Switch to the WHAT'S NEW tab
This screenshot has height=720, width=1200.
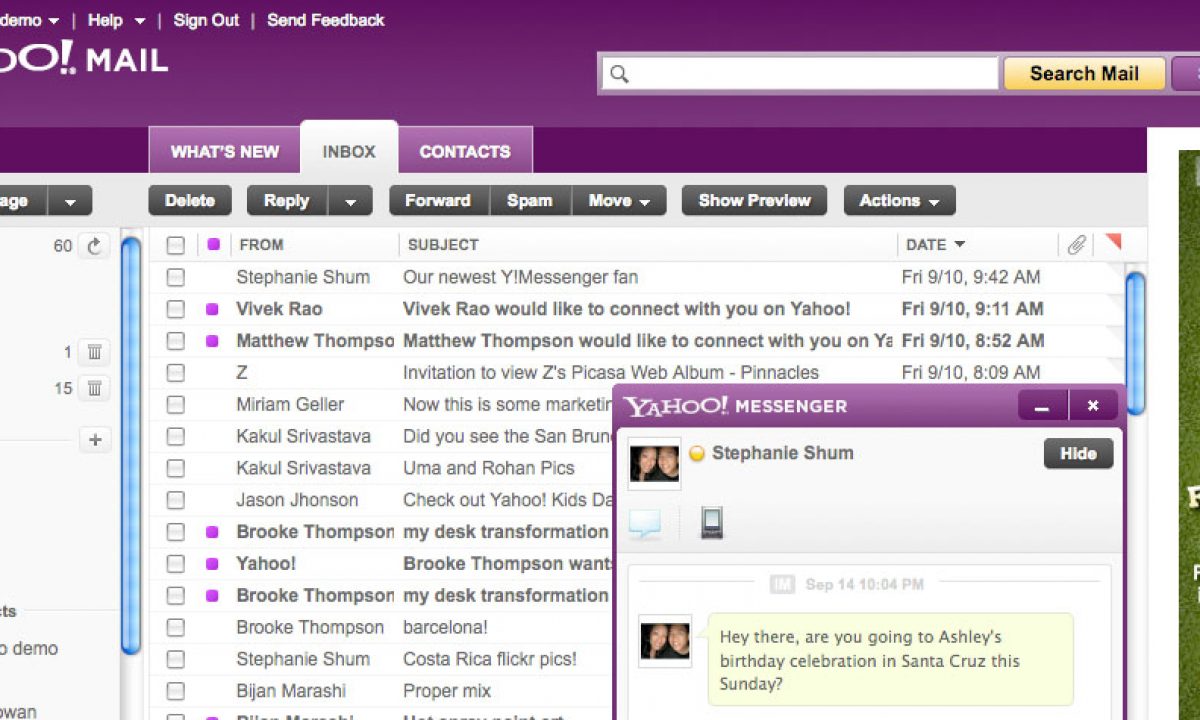(225, 151)
